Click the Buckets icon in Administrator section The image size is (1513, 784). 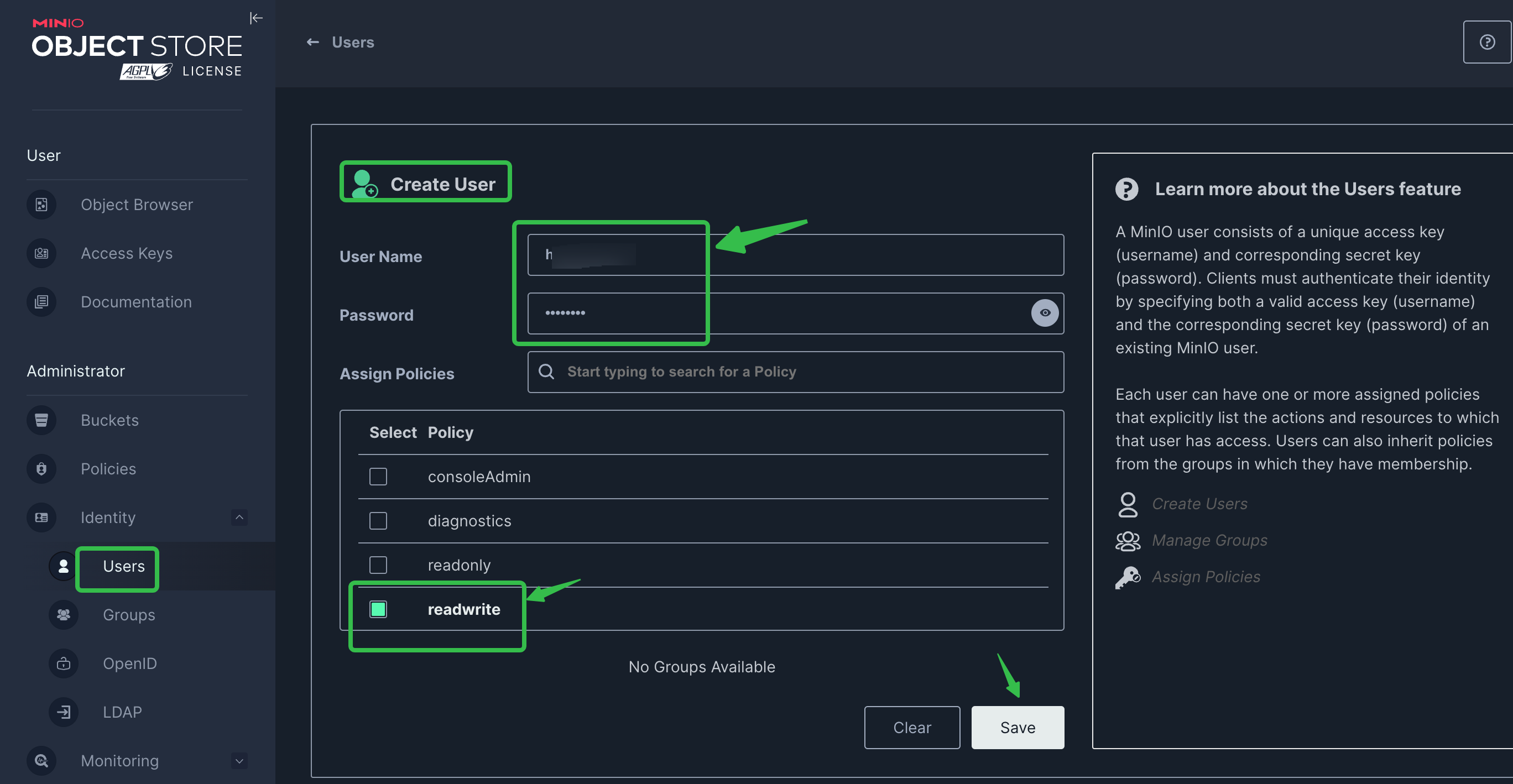[41, 420]
